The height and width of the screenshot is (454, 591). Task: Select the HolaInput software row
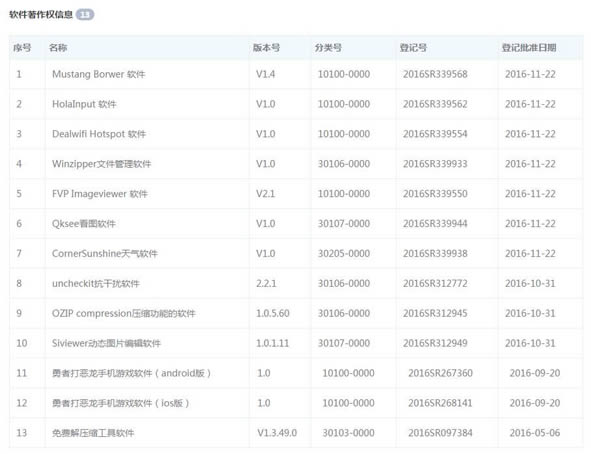point(296,104)
